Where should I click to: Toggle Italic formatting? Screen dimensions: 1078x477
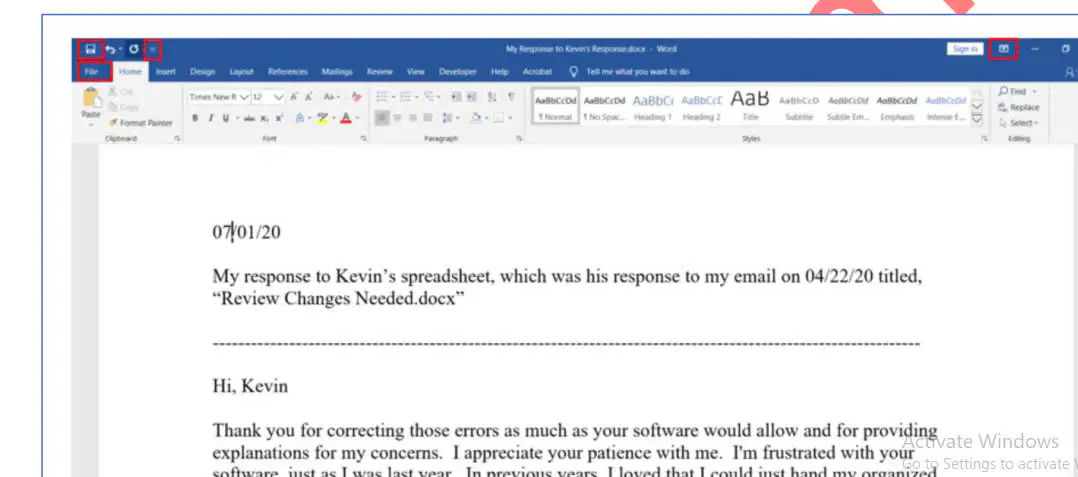coord(210,118)
